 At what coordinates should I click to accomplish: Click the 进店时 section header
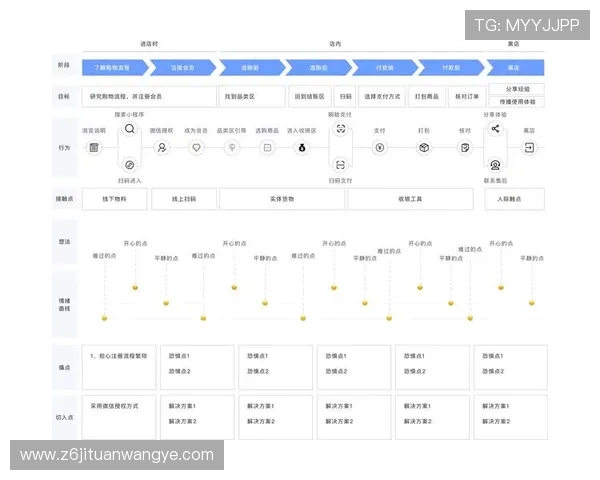coord(149,44)
